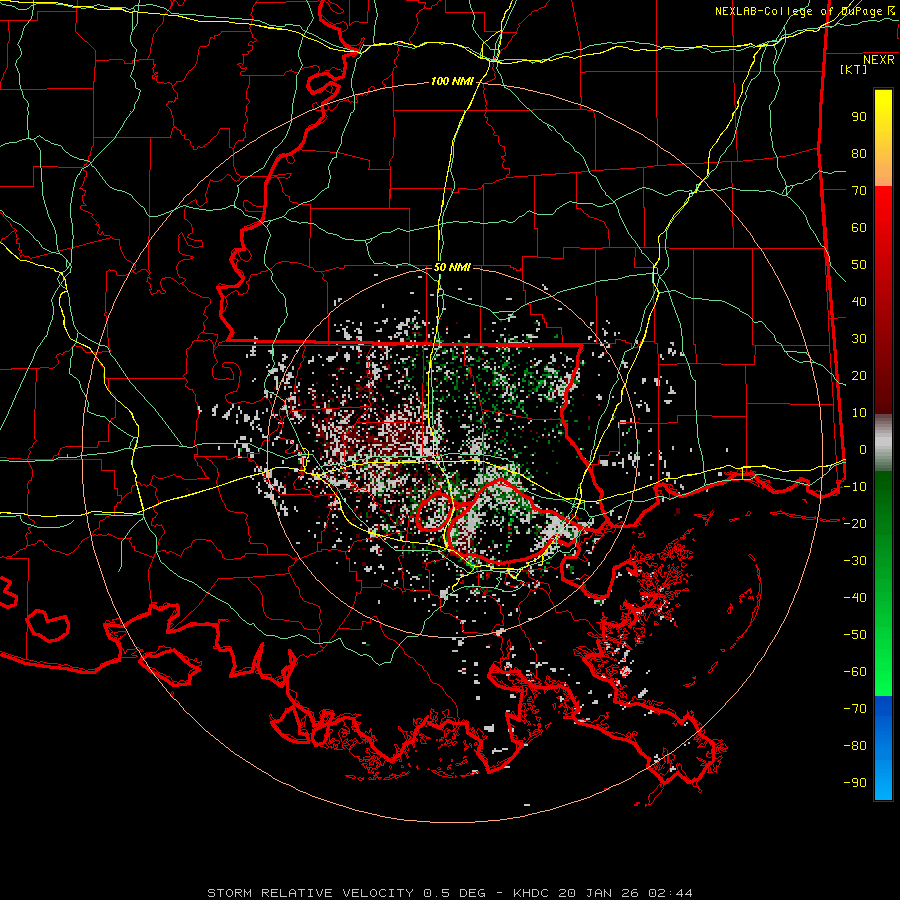Select the 70 value on the velocity scale
Viewport: 900px width, 900px height.
tap(859, 191)
